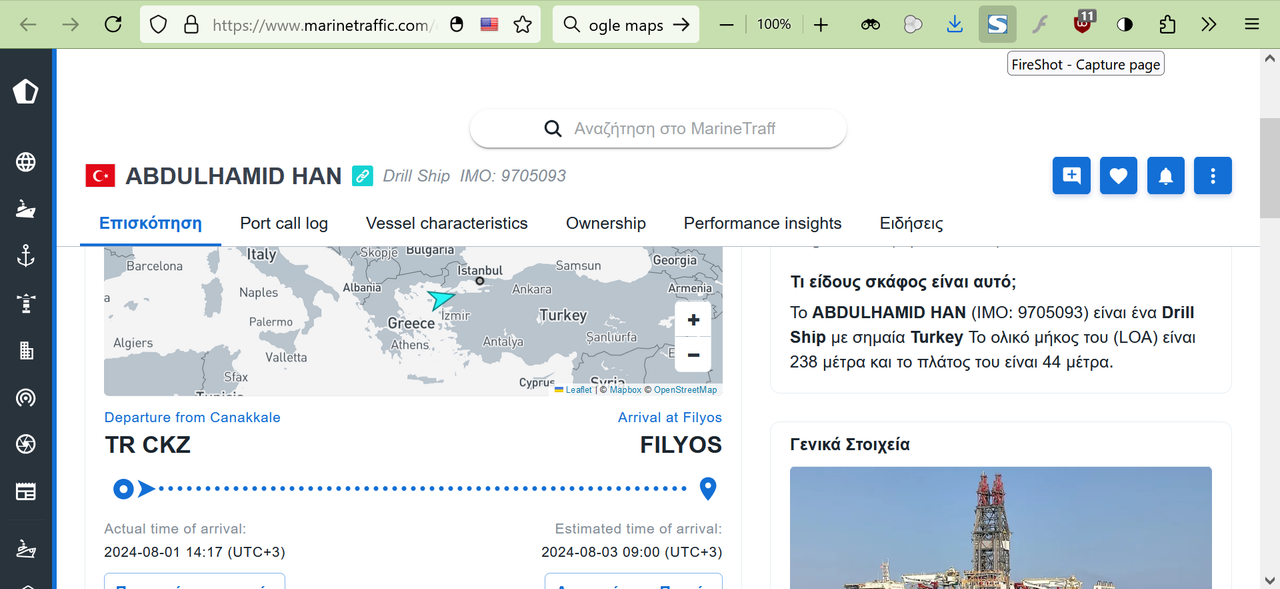1280x589 pixels.
Task: Click the browser search box with 'ogle maps'
Action: pos(626,25)
